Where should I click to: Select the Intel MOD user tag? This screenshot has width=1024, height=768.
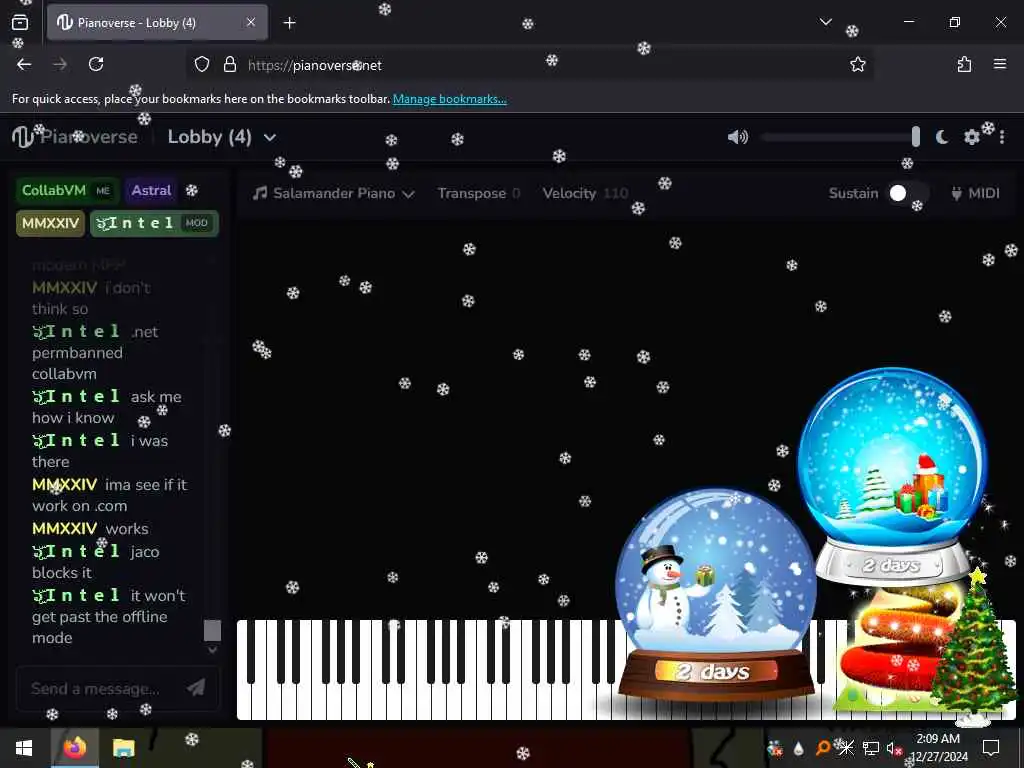154,223
